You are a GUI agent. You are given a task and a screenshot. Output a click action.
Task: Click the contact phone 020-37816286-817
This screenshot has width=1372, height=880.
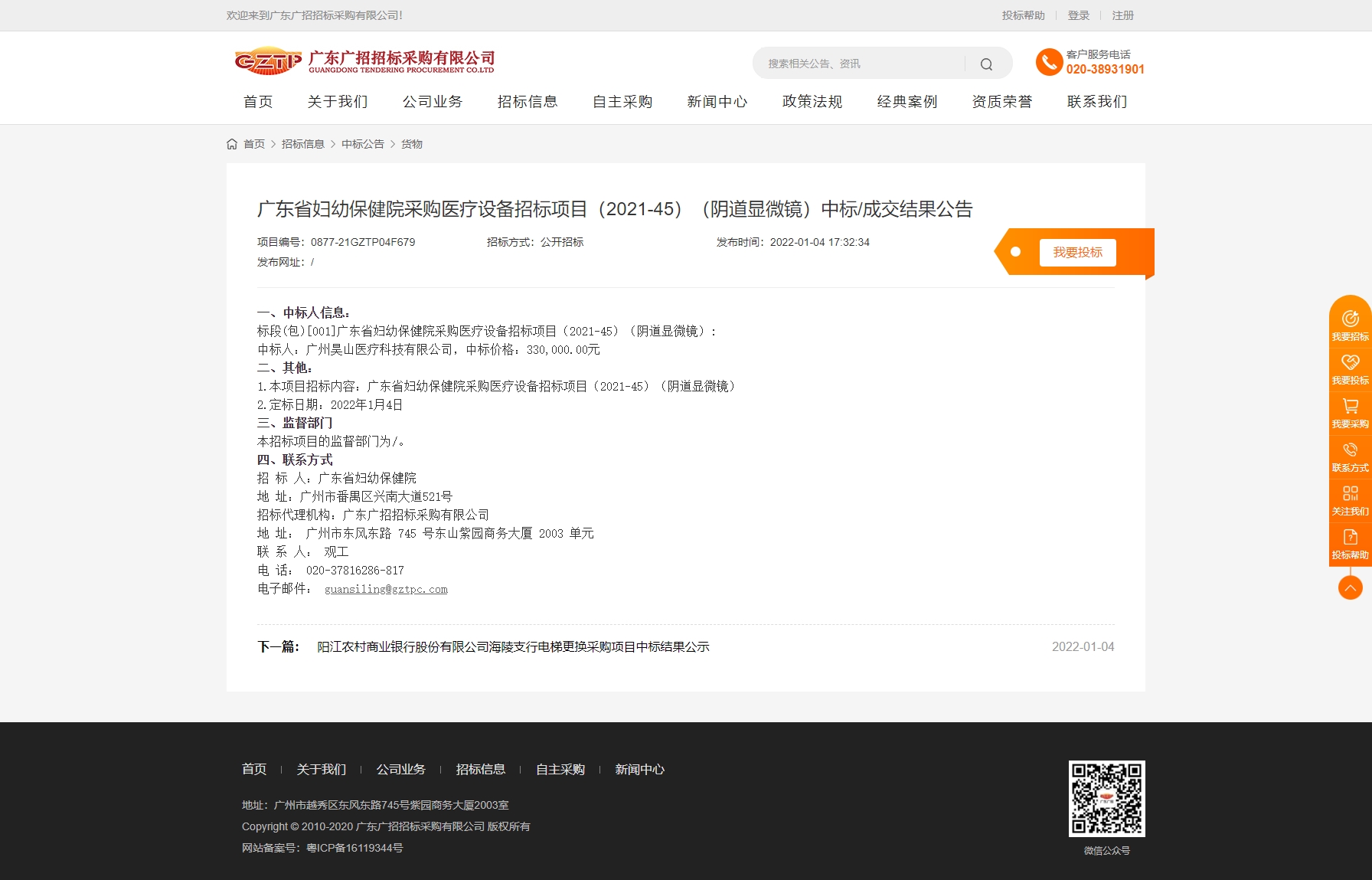click(355, 571)
